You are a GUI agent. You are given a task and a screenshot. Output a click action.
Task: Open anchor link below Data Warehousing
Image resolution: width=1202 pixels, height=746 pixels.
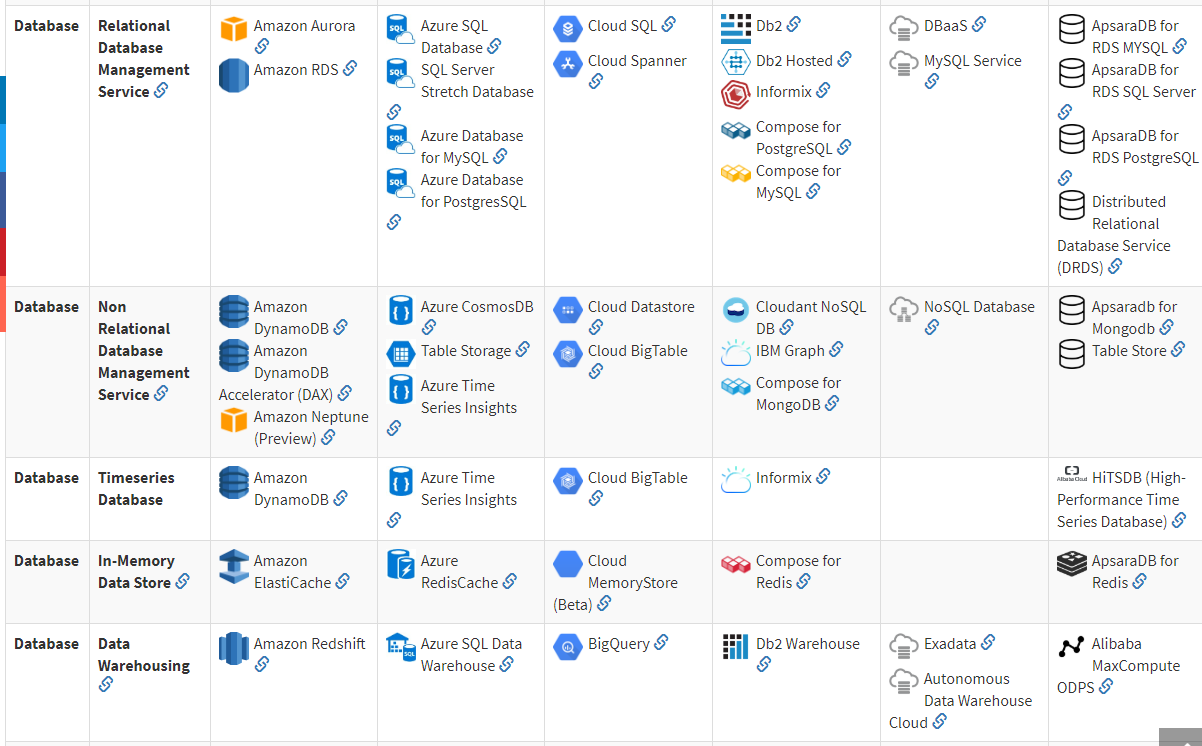[x=106, y=684]
